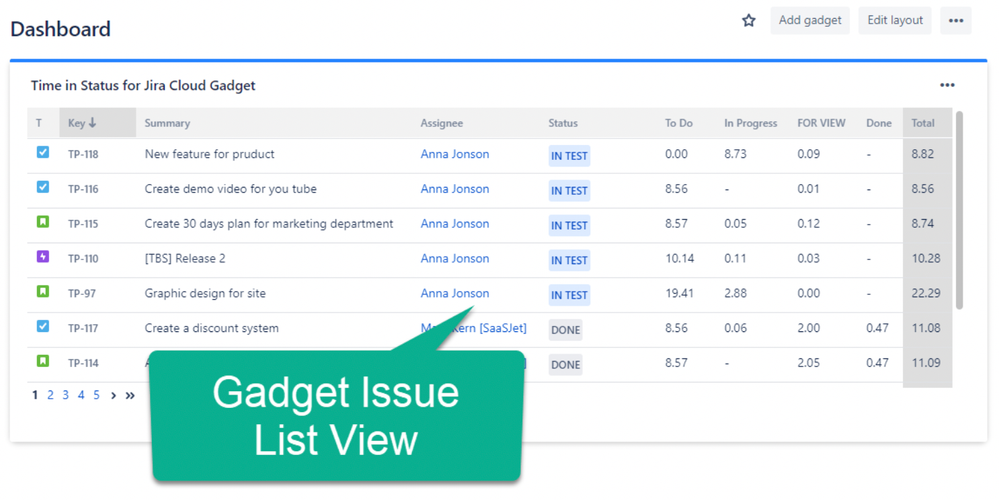Click the Assignee column header
The width and height of the screenshot is (999, 500).
[442, 124]
